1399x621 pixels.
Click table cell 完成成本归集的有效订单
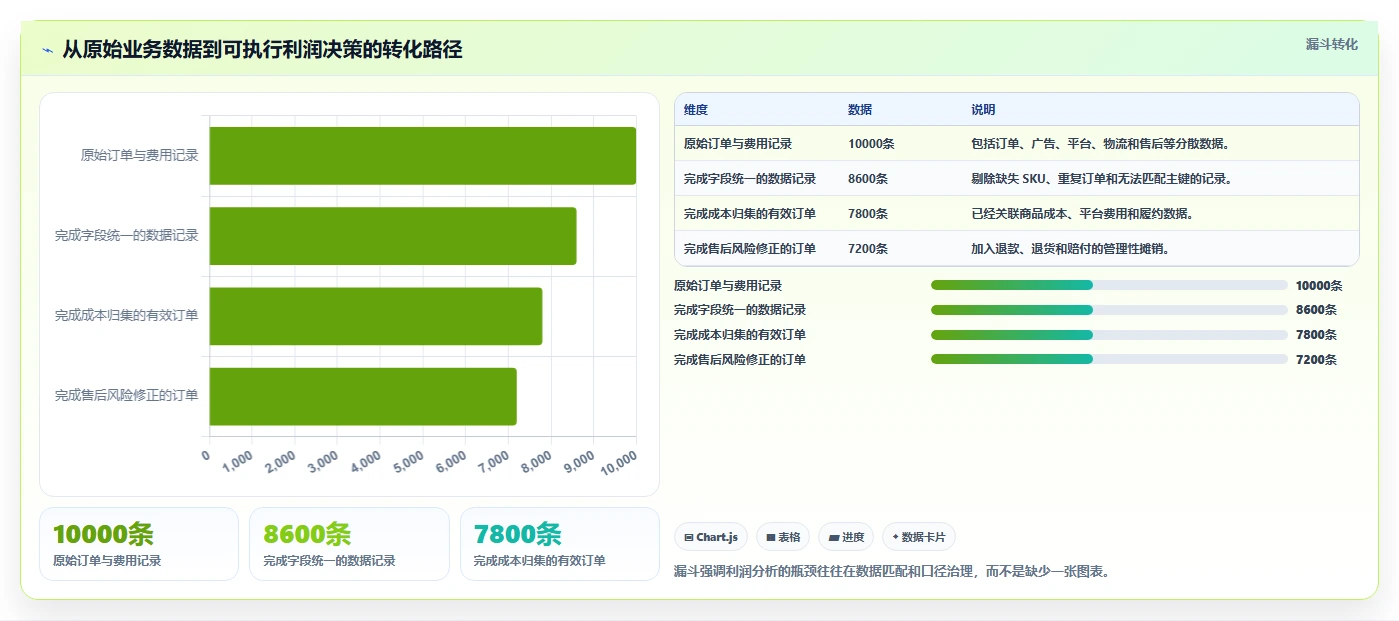(x=750, y=214)
